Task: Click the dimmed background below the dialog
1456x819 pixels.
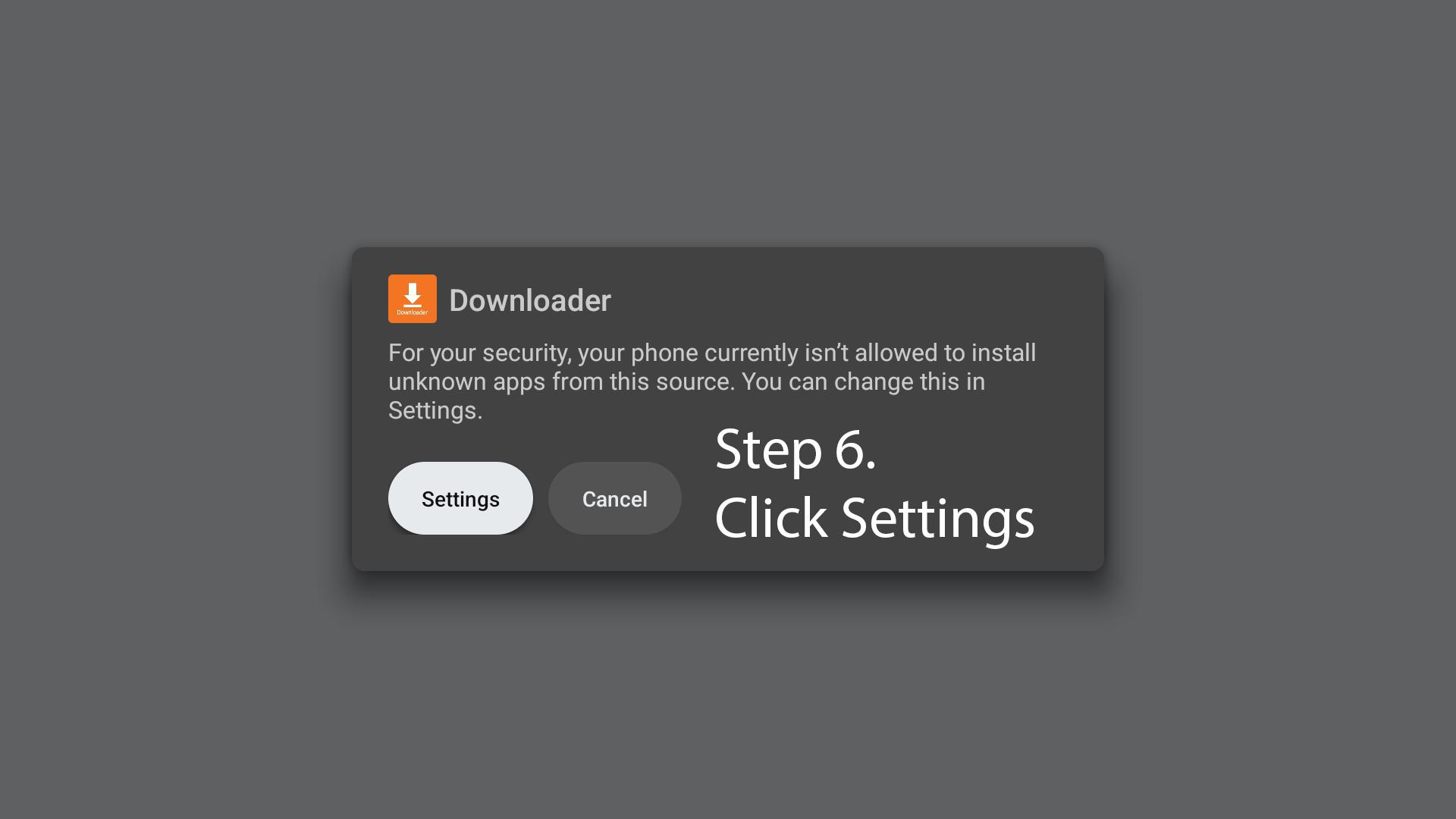Action: coord(728,698)
